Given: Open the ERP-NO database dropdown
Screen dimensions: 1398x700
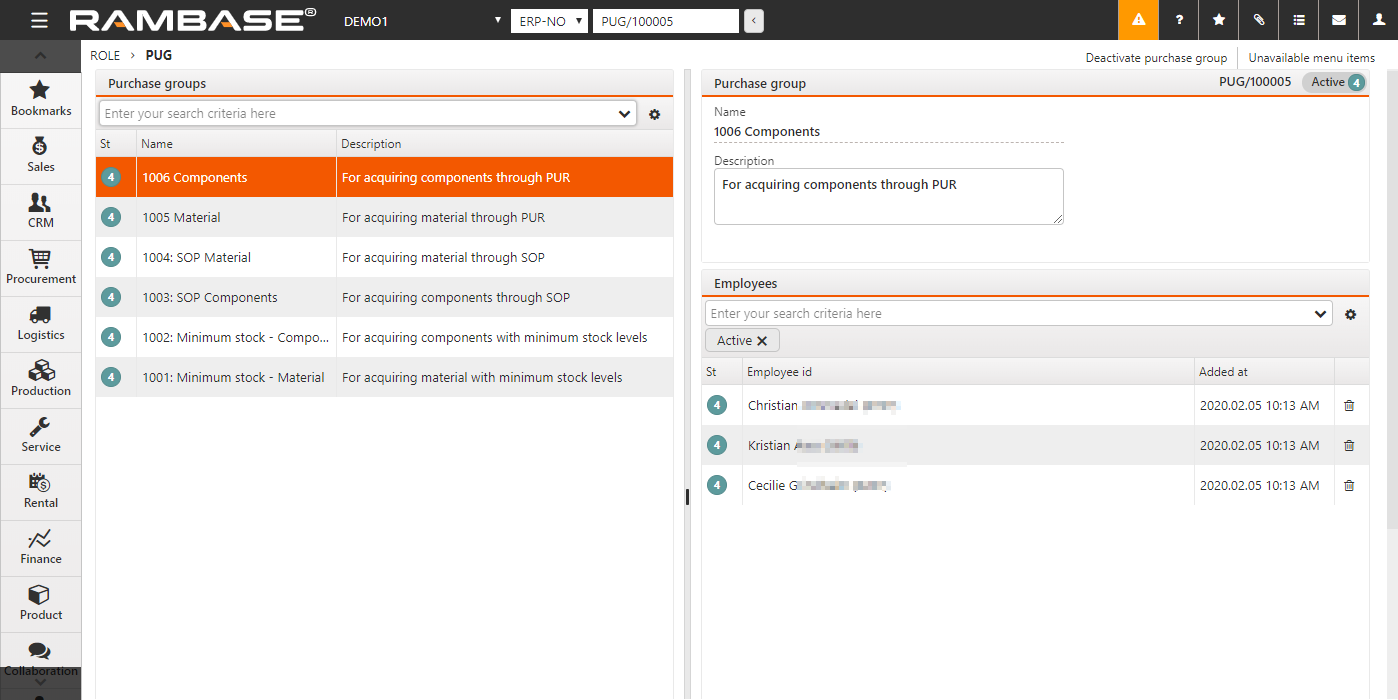Looking at the screenshot, I should (548, 21).
